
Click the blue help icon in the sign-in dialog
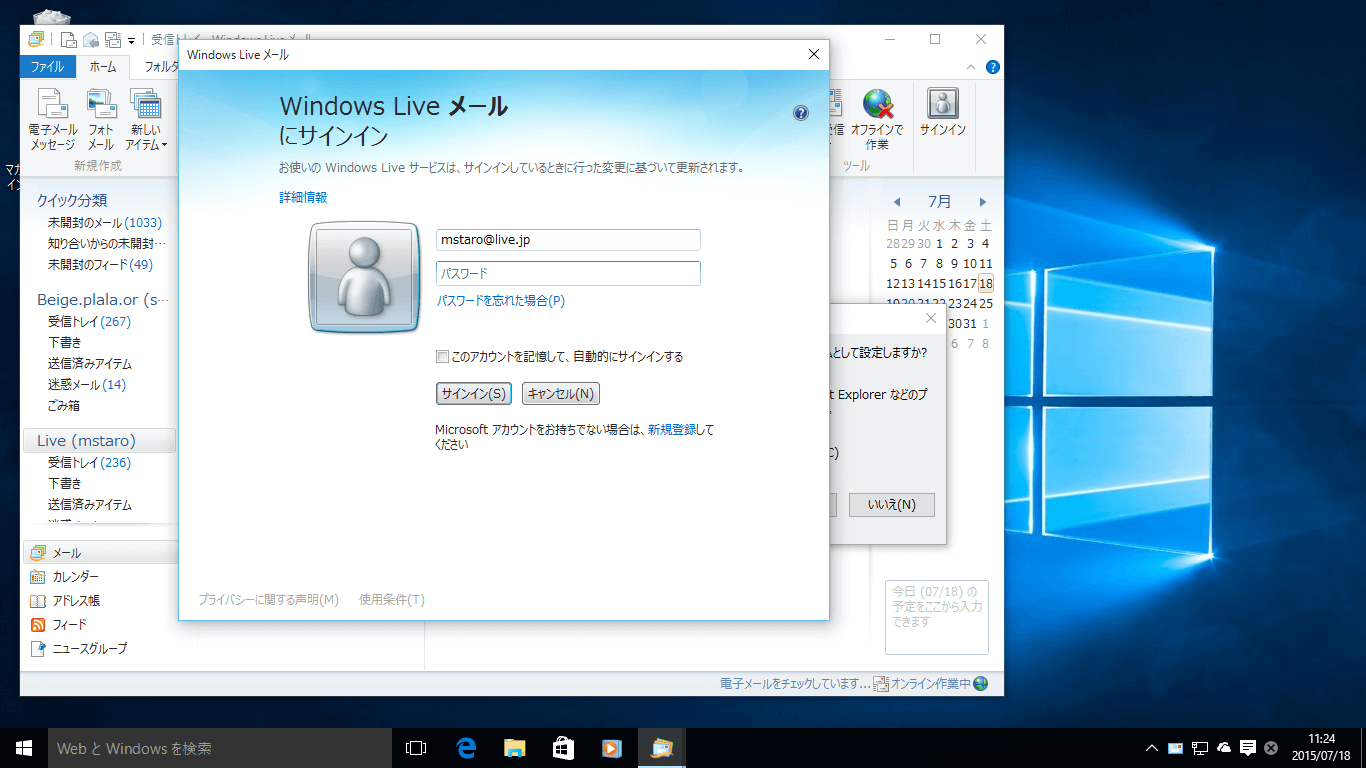point(800,113)
